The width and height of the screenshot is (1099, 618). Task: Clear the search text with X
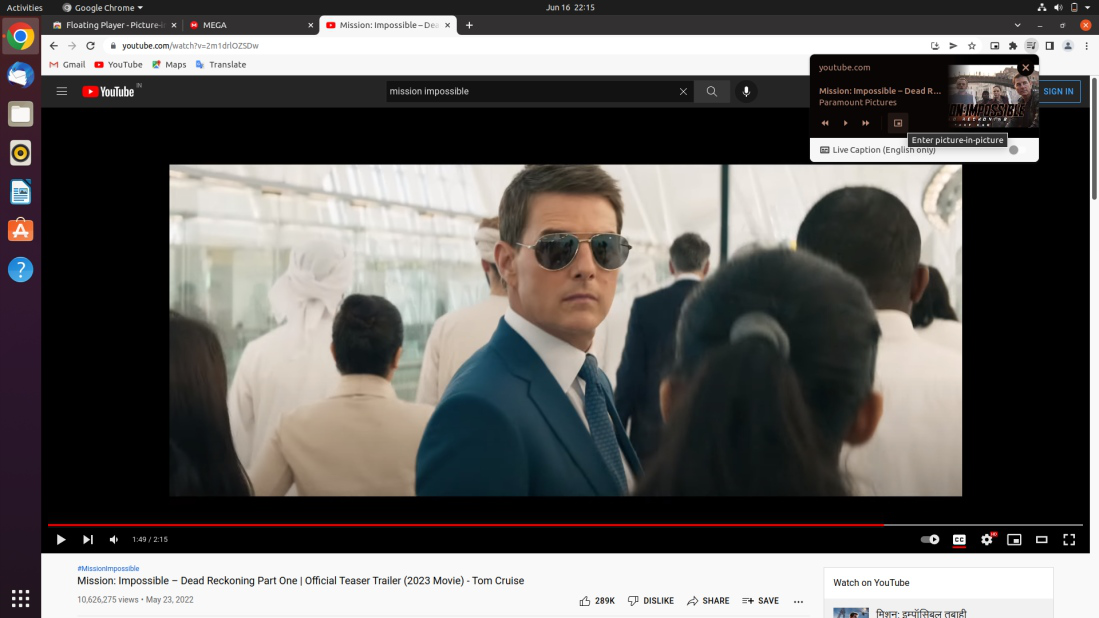(x=683, y=91)
